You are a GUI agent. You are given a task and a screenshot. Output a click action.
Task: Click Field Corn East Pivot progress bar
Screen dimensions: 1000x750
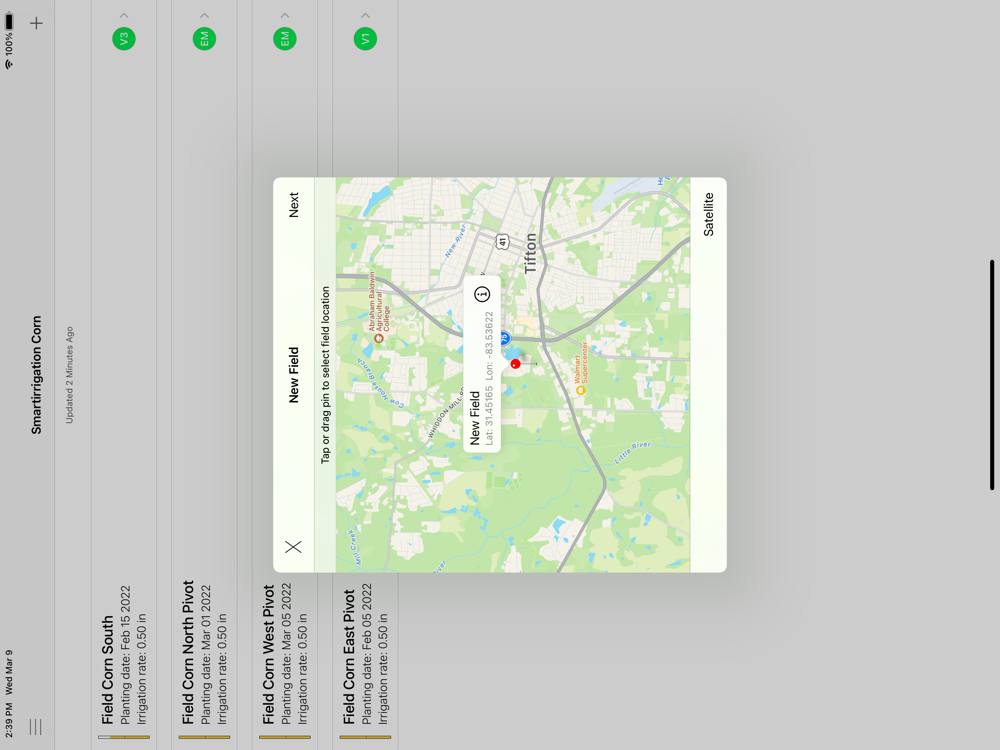(365, 737)
